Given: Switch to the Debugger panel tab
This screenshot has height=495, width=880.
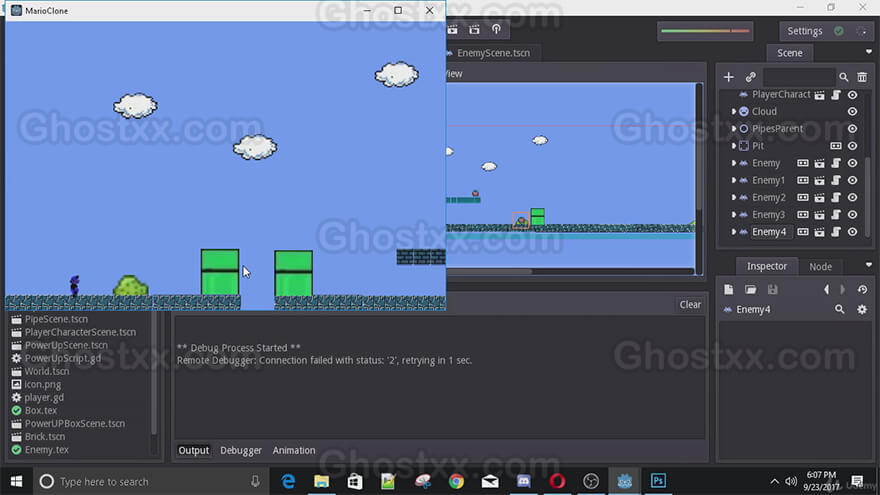Looking at the screenshot, I should 241,450.
